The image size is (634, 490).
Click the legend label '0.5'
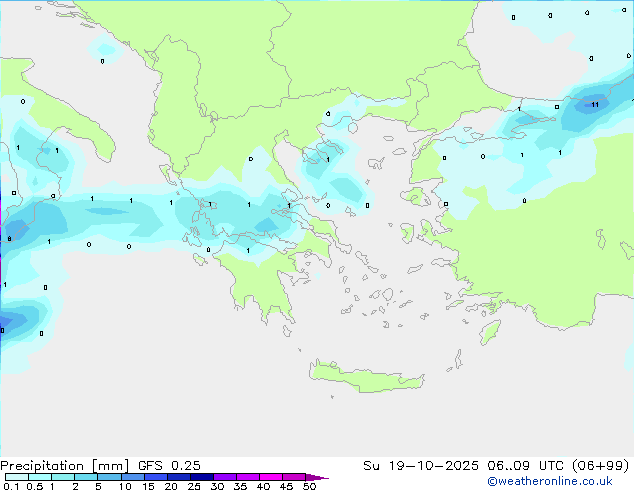[34, 486]
